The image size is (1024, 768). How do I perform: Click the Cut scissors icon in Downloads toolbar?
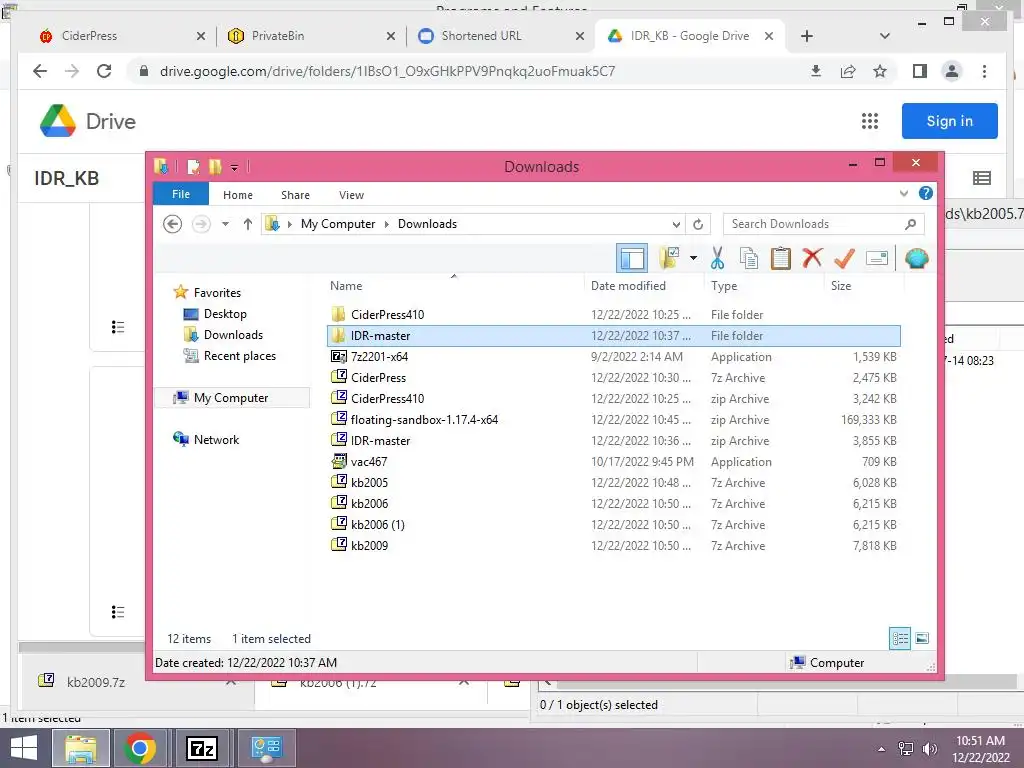point(717,258)
